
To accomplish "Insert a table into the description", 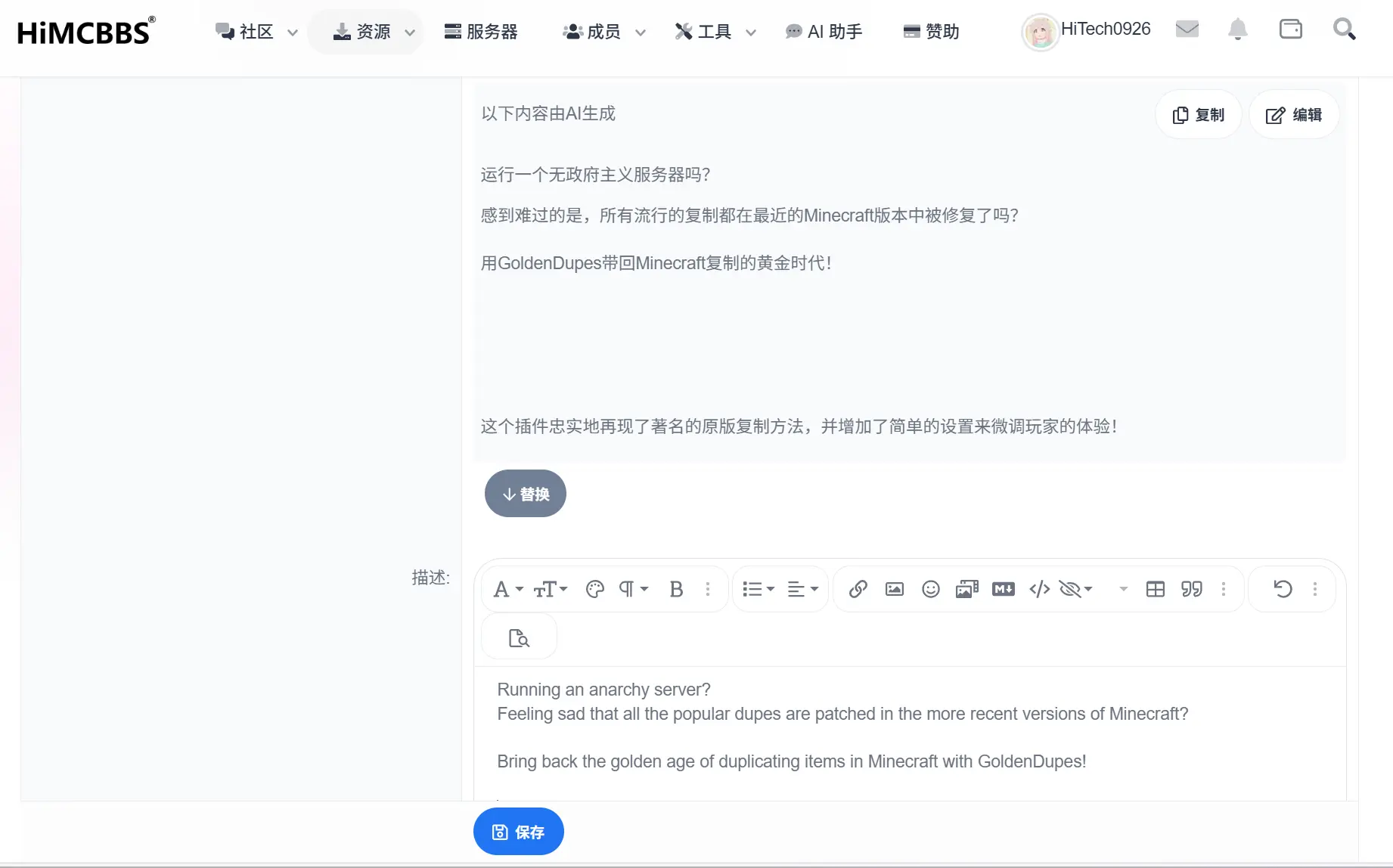I will tap(1155, 589).
